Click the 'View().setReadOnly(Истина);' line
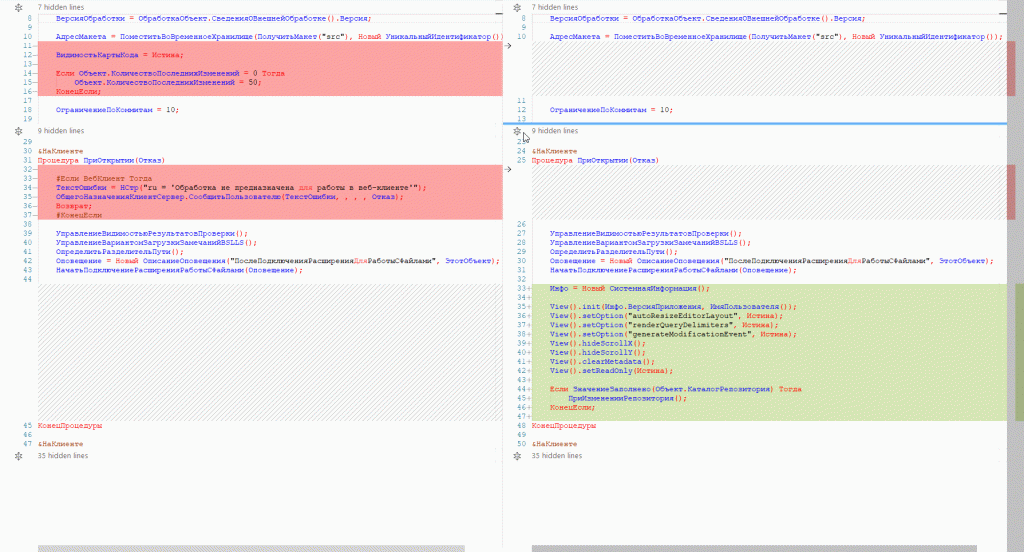The width and height of the screenshot is (1024, 552). tap(611, 370)
